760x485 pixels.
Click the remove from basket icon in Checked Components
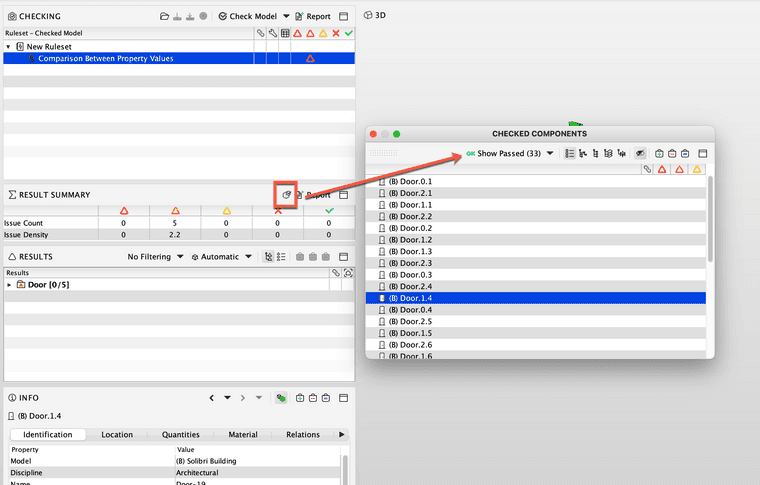pyautogui.click(x=672, y=154)
